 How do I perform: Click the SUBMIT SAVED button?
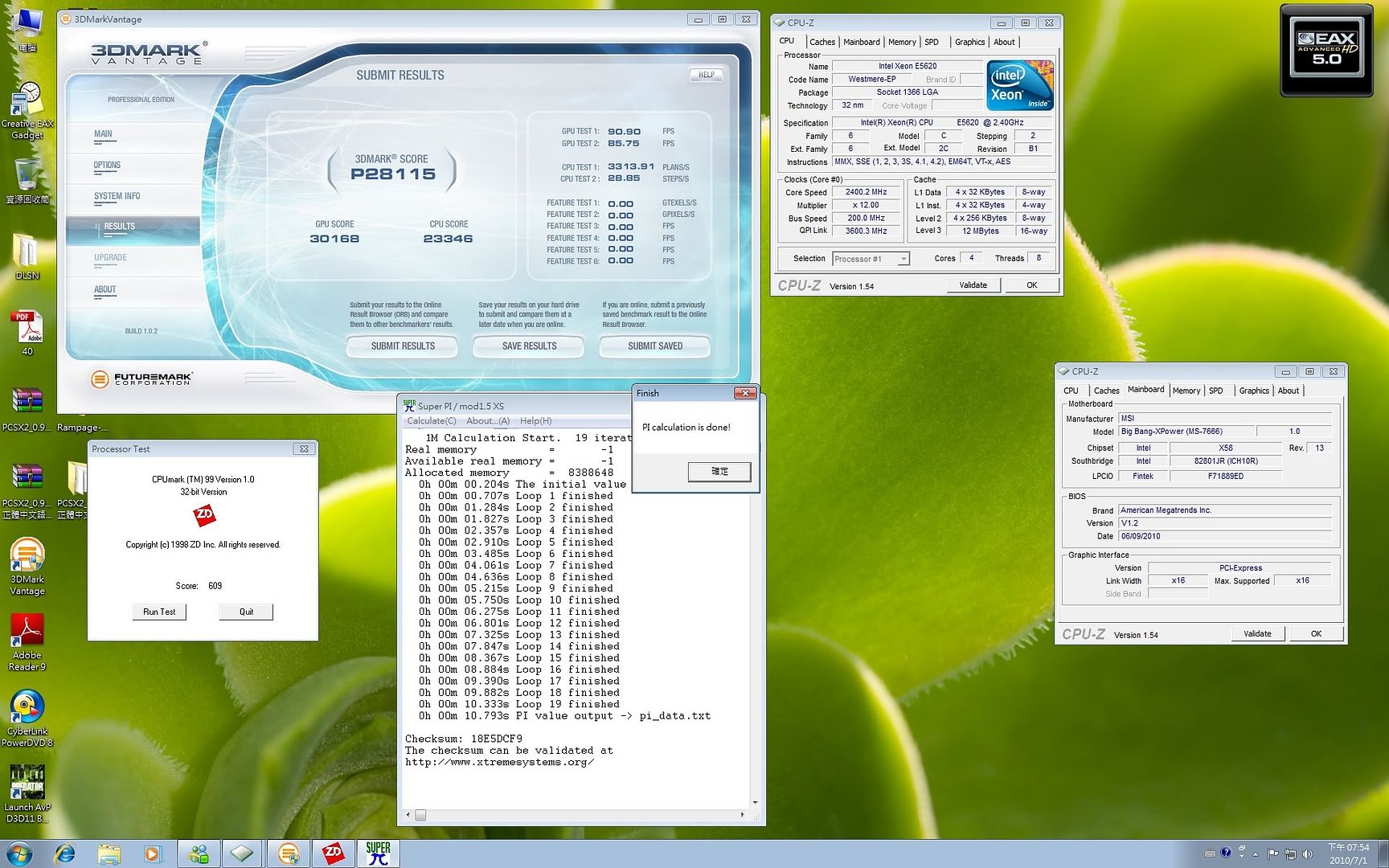click(x=655, y=346)
